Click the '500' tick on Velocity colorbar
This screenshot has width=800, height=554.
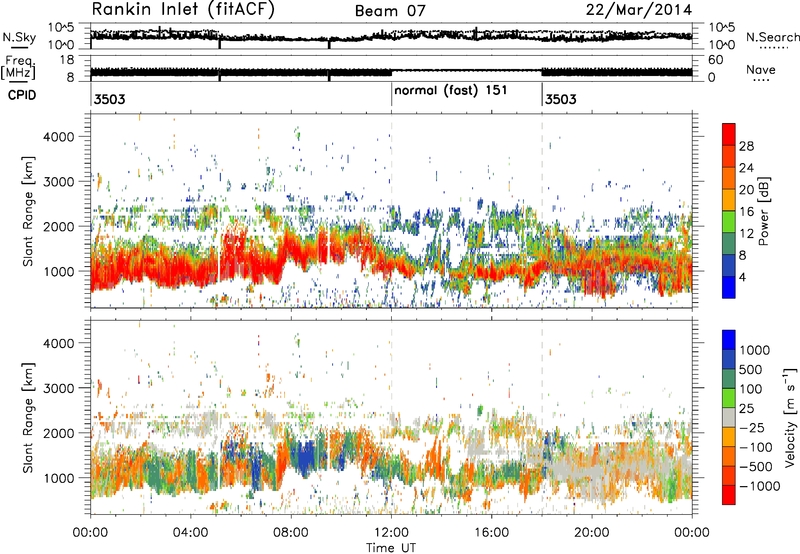(751, 370)
